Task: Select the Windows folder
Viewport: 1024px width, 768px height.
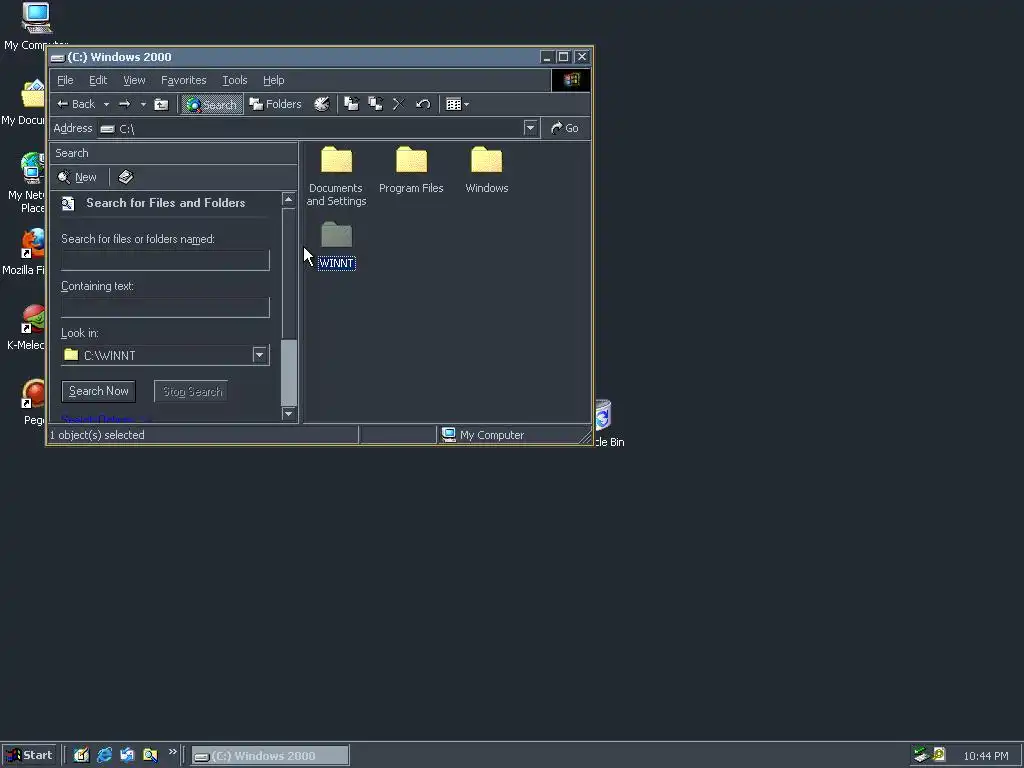Action: coord(487,170)
